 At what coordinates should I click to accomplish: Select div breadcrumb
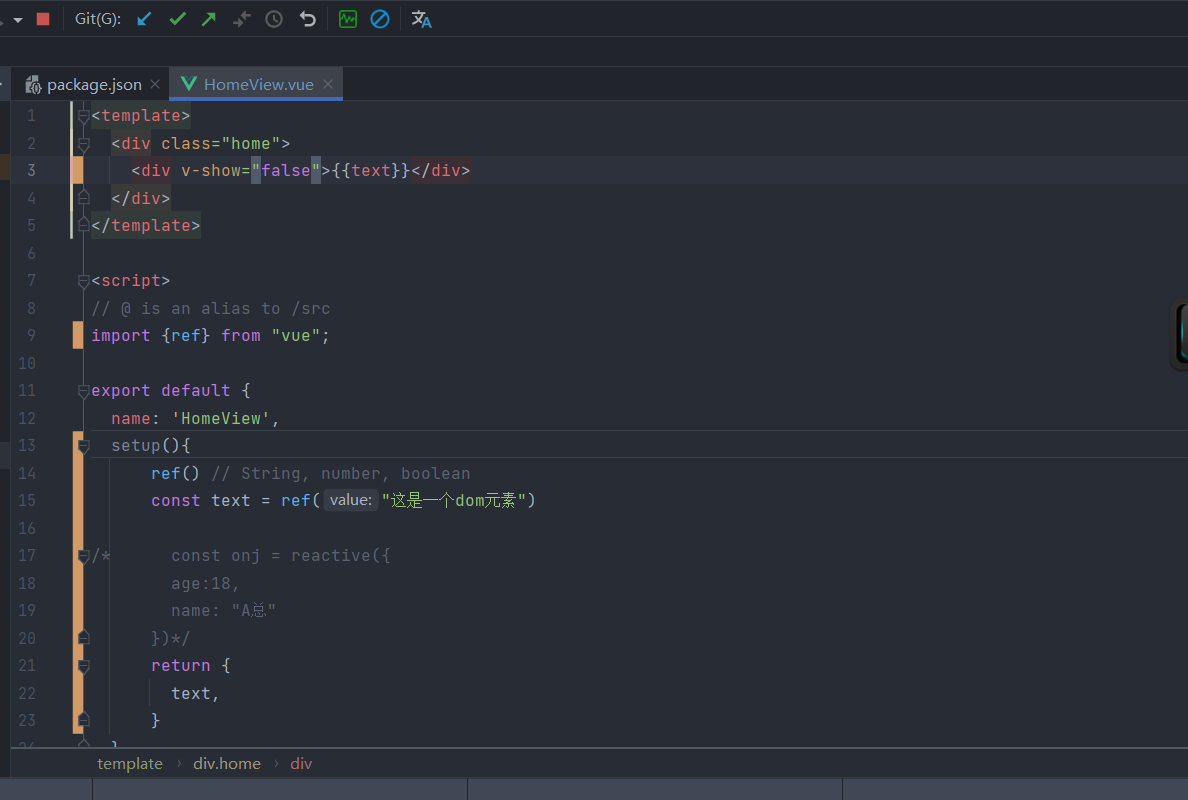[301, 764]
